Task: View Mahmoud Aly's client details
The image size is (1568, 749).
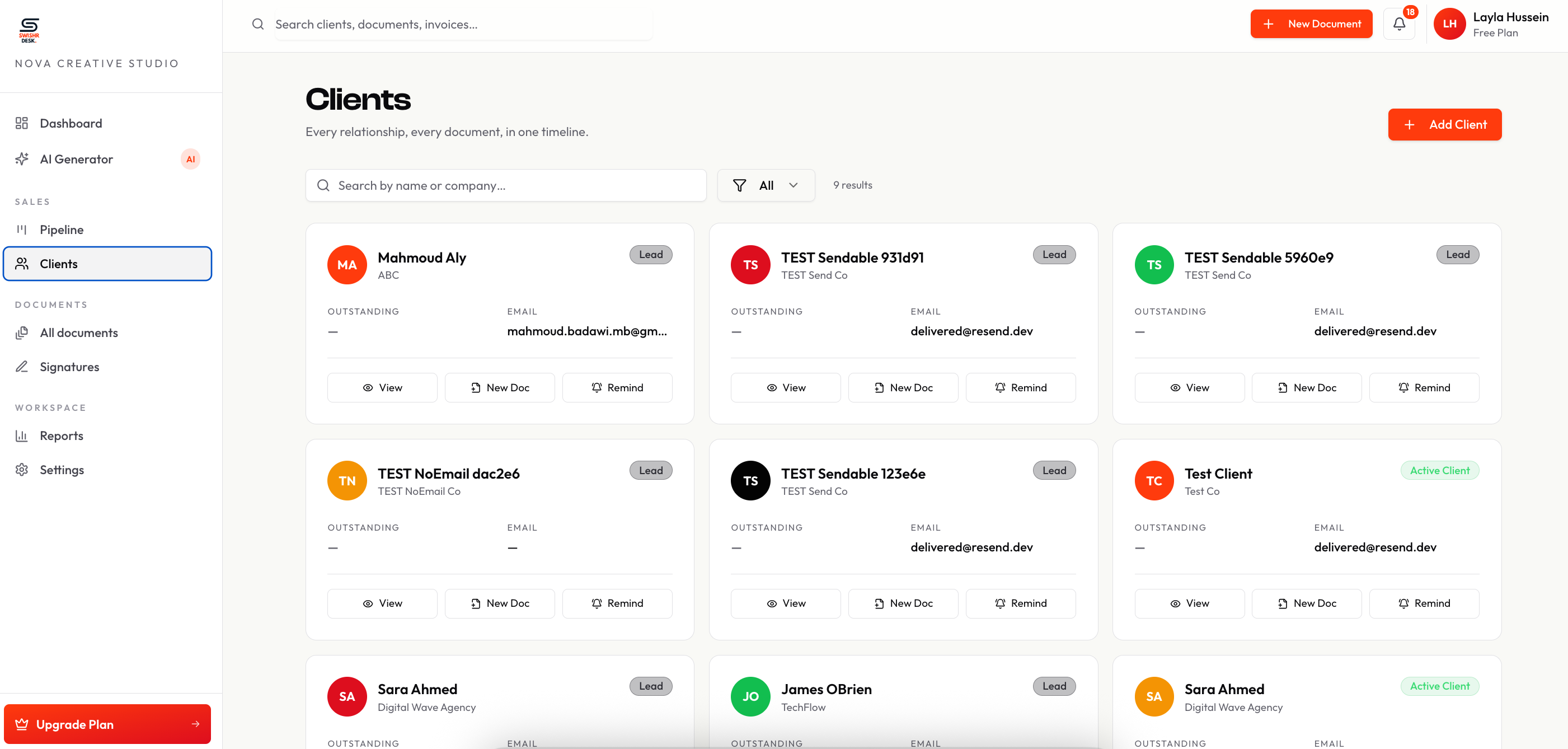Action: pos(382,387)
